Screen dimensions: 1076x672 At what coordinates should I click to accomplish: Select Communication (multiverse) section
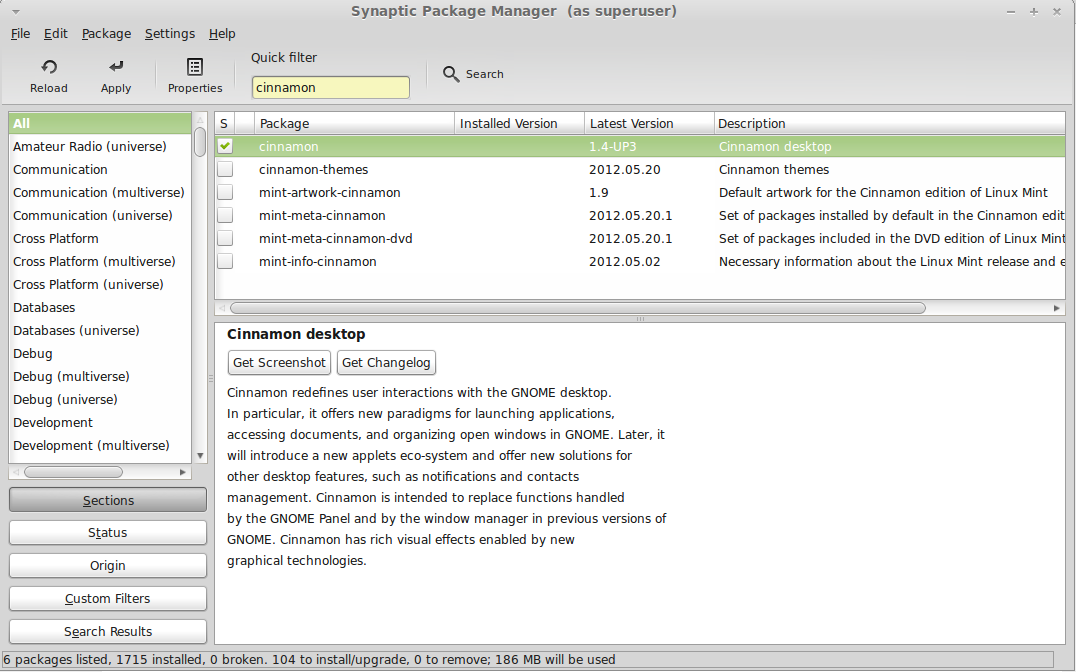pos(100,192)
